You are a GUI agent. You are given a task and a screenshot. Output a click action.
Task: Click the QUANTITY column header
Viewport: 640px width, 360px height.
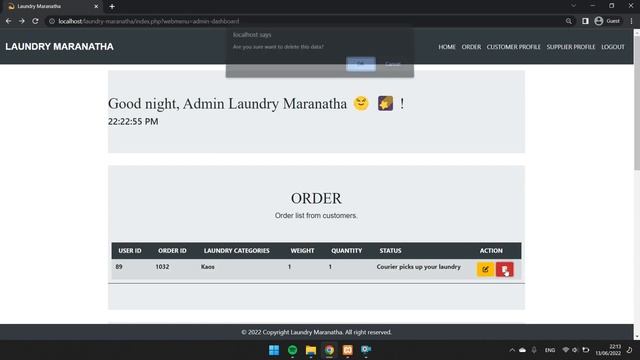tap(347, 251)
